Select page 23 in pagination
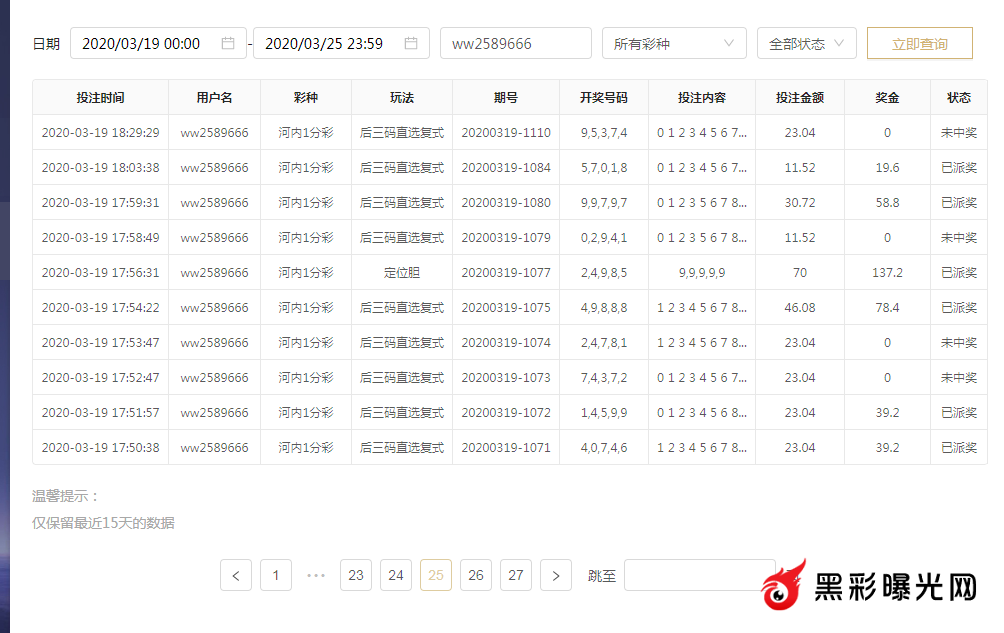 [x=356, y=575]
